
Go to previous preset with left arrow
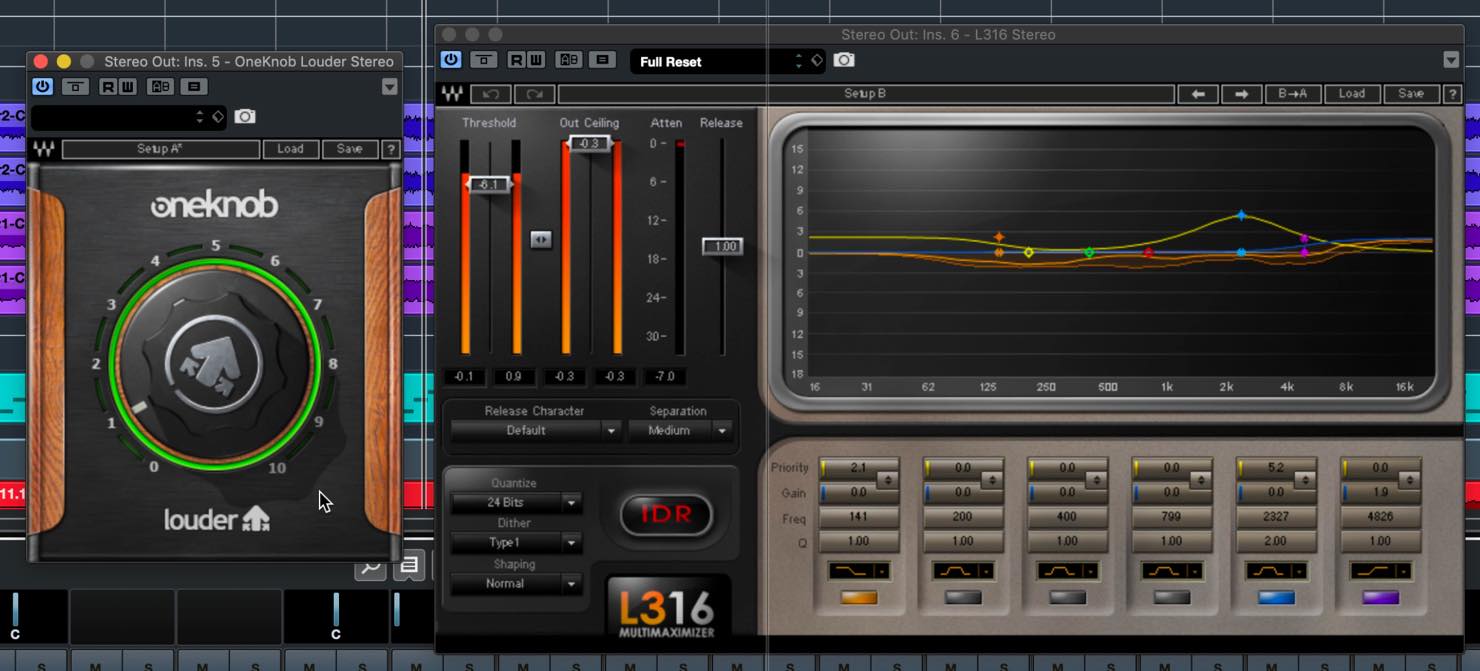click(1198, 94)
